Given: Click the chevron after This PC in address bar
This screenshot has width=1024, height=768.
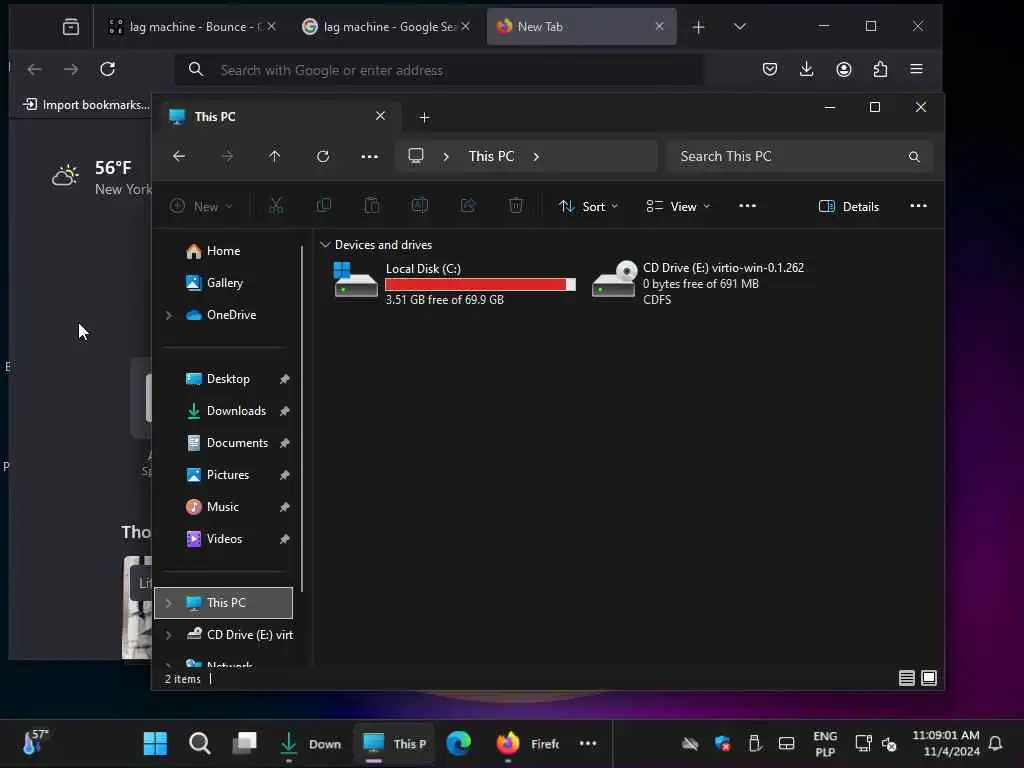Looking at the screenshot, I should pos(536,157).
